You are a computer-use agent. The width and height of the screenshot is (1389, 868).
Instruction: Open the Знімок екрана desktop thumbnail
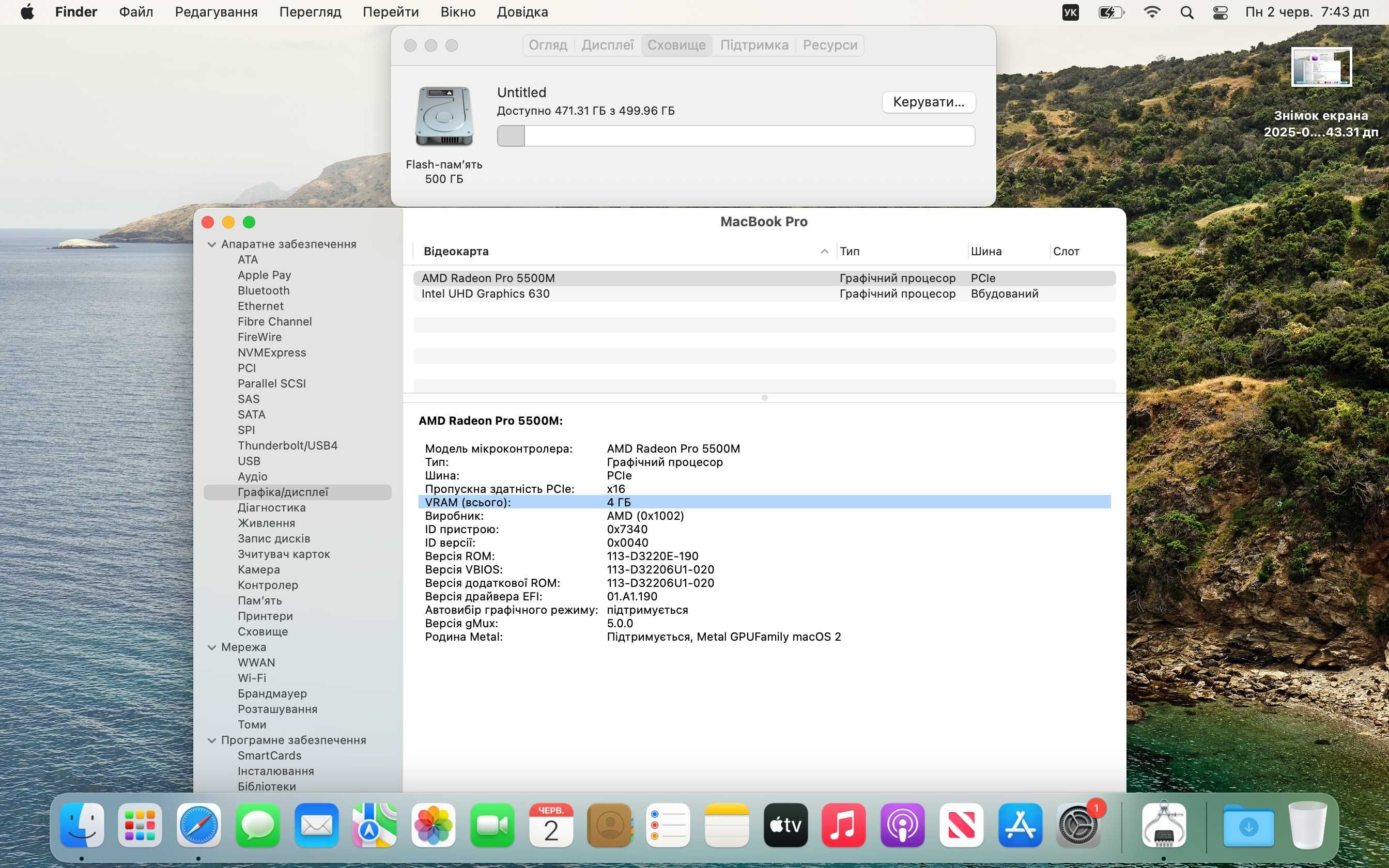pos(1321,67)
